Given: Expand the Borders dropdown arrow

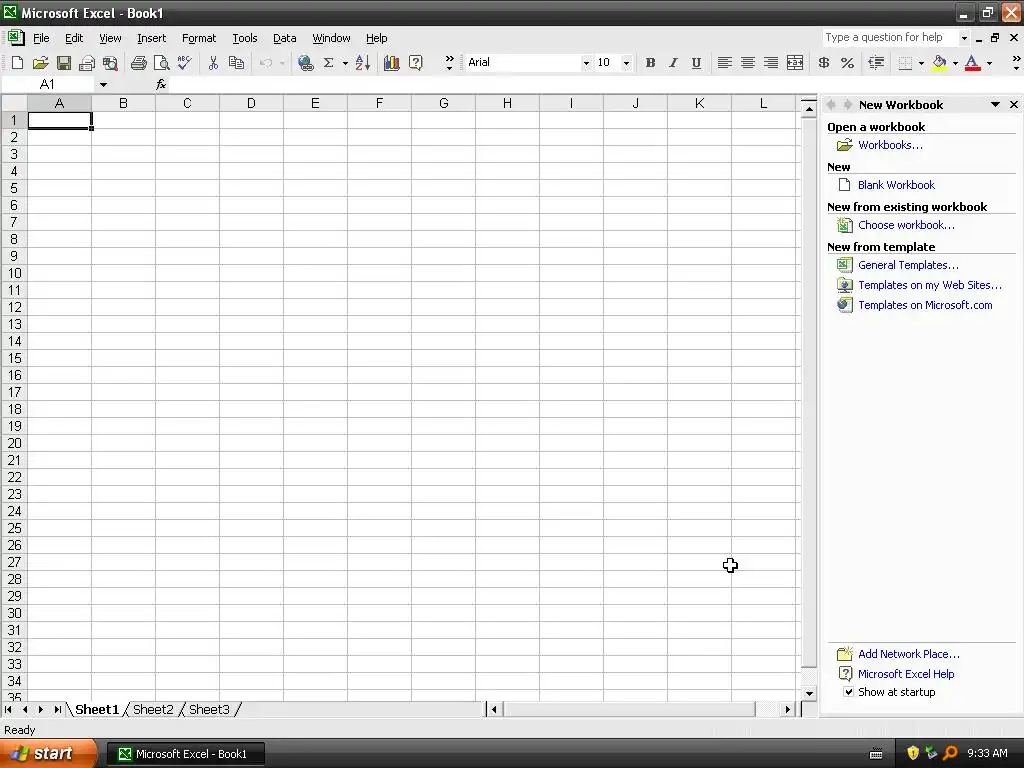Looking at the screenshot, I should coord(921,63).
